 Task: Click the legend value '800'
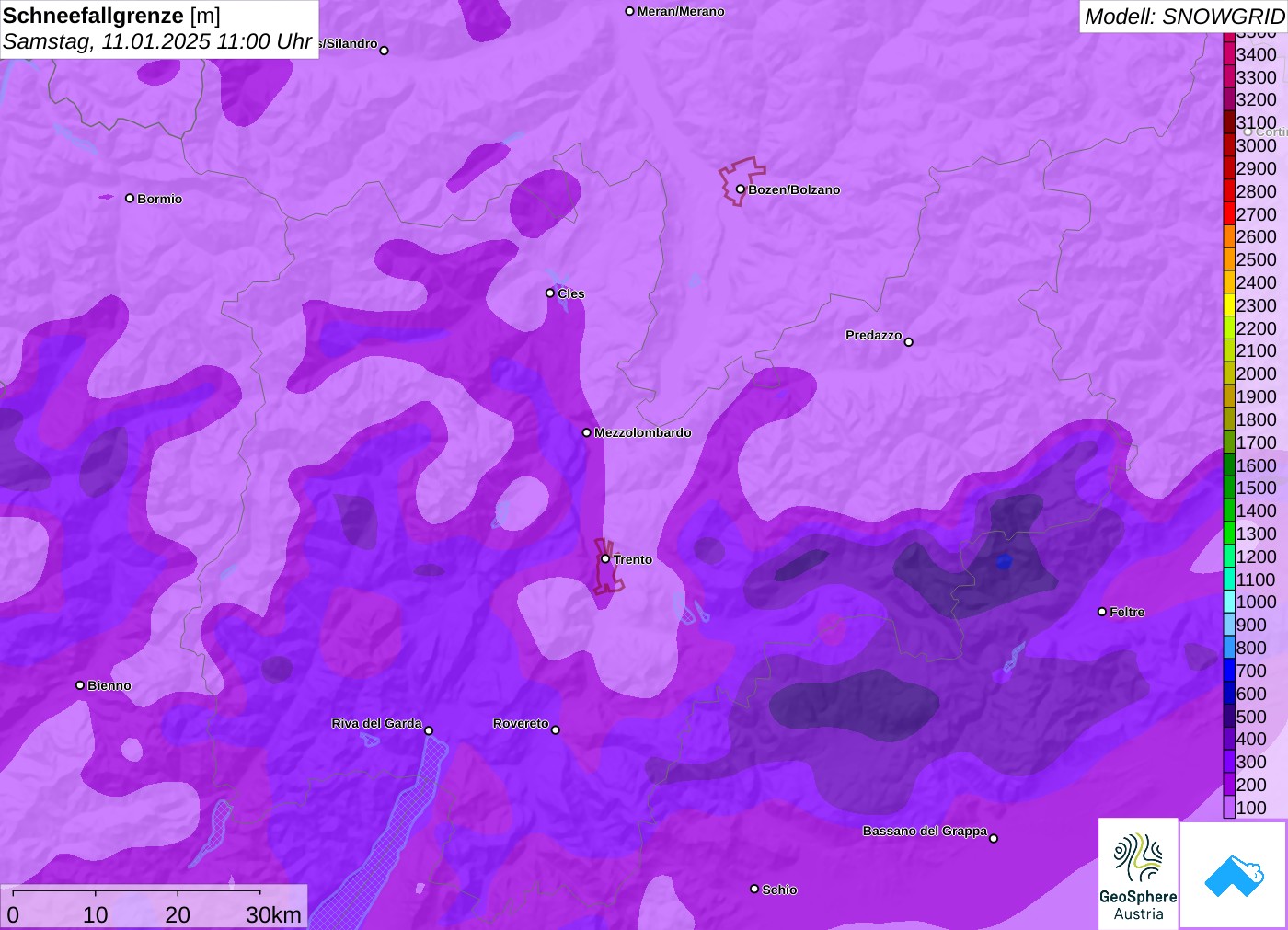1251,648
